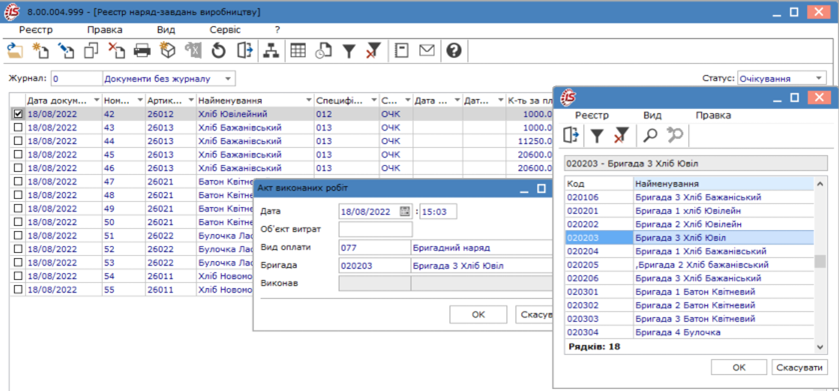Image resolution: width=839 pixels, height=391 pixels.
Task: Click the edit document pencil icon
Action: [x=66, y=51]
